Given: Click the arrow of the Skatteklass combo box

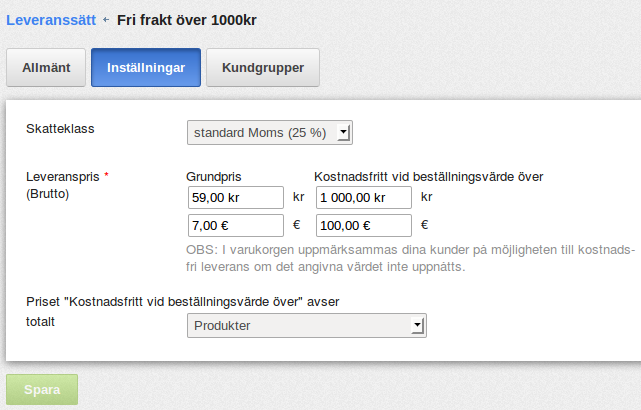Looking at the screenshot, I should click(343, 132).
